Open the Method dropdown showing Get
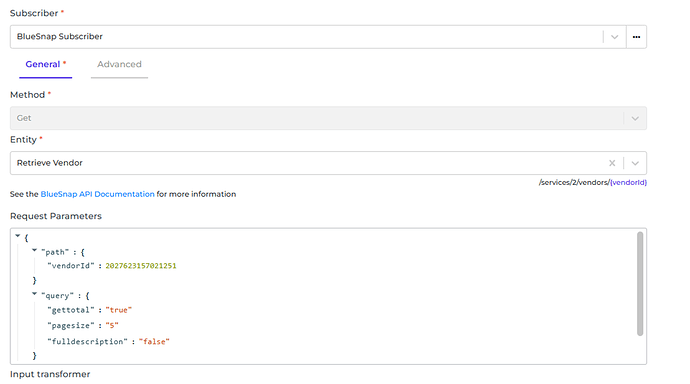The width and height of the screenshot is (690, 384). click(328, 118)
